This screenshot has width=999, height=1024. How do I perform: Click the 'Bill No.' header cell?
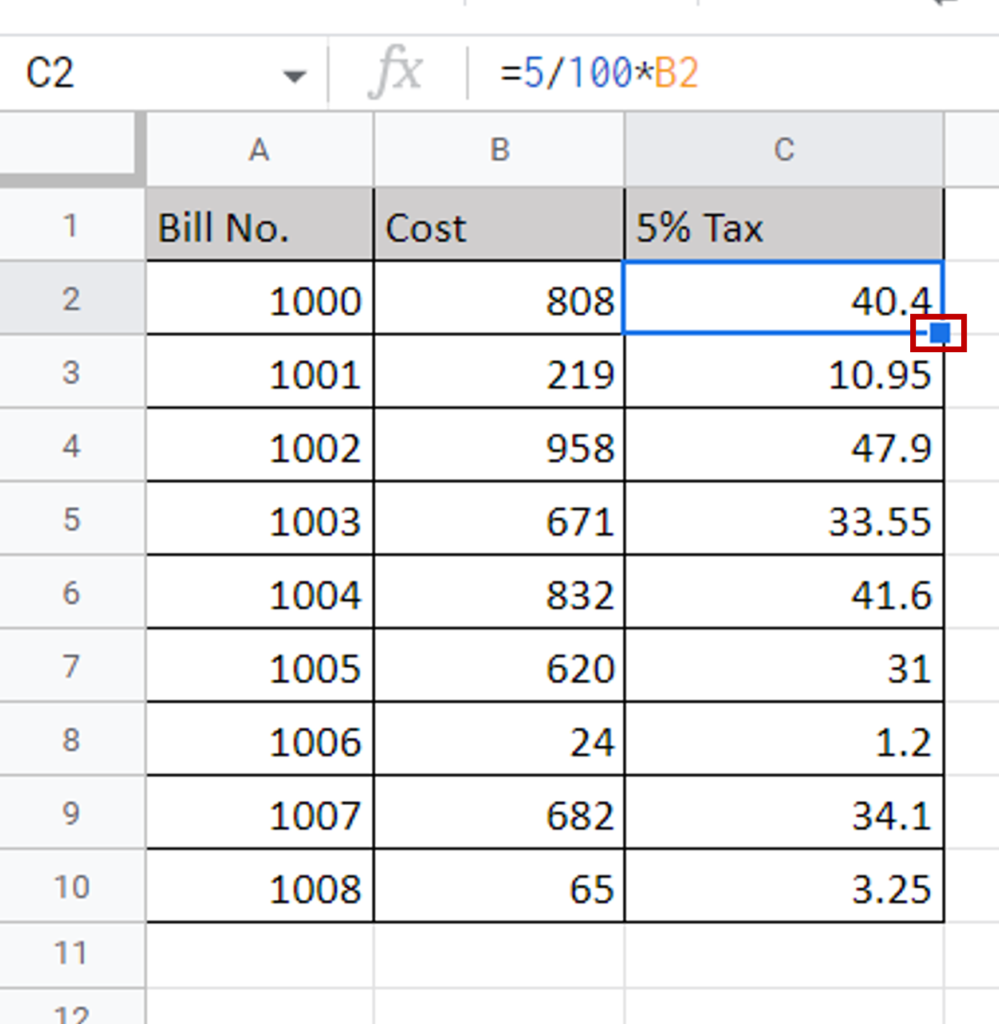[259, 226]
